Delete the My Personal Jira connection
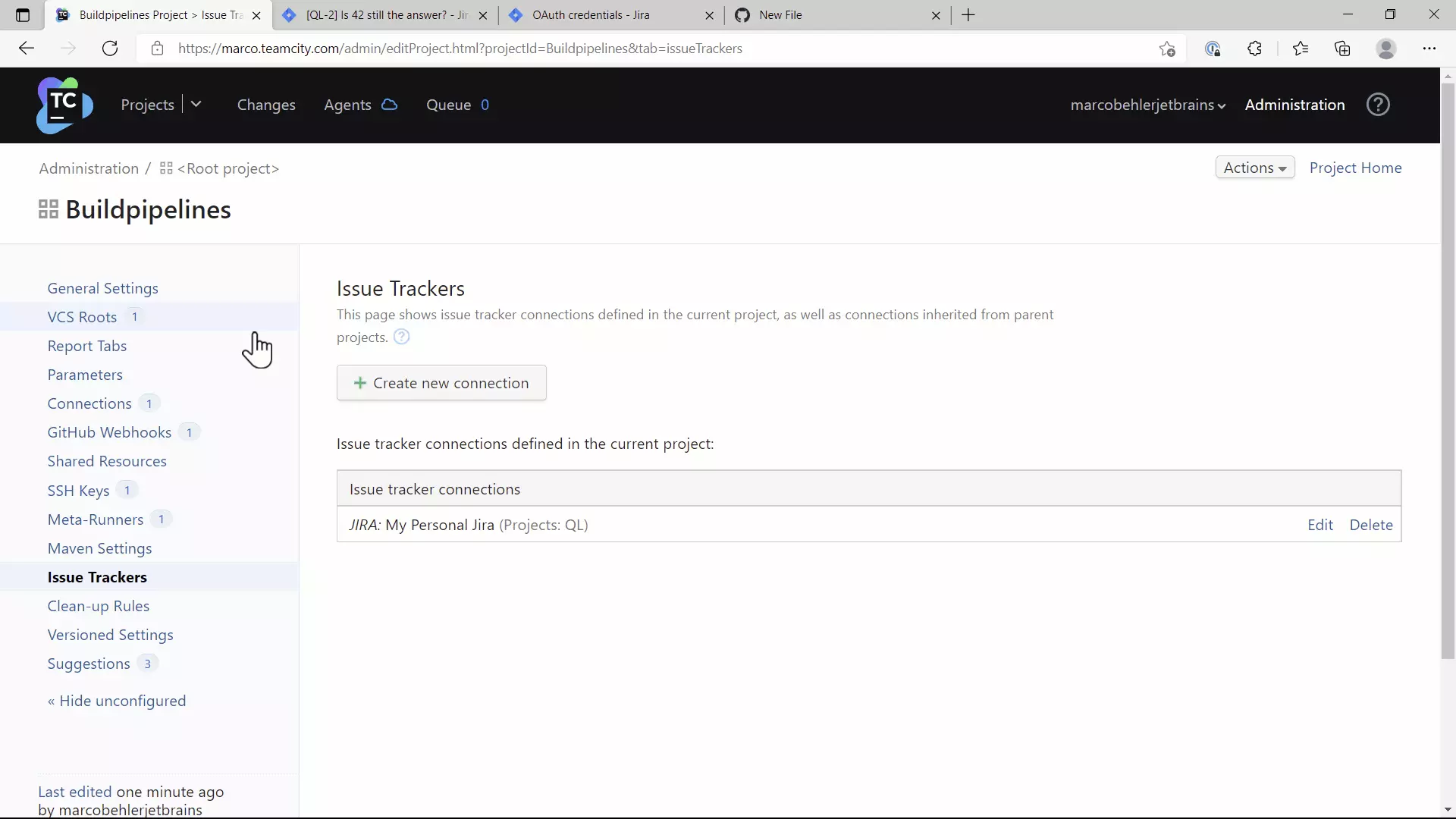This screenshot has width=1456, height=819. coord(1370,525)
